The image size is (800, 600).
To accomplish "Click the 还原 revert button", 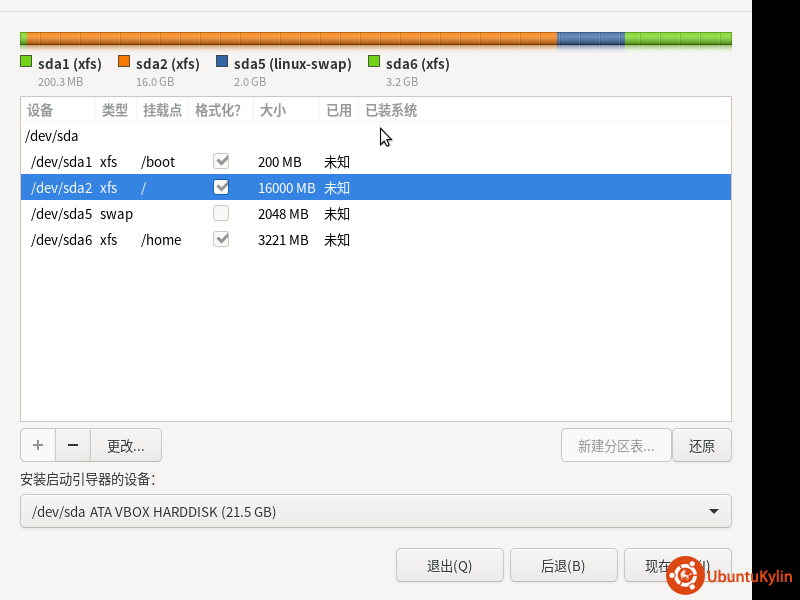I will pyautogui.click(x=701, y=446).
